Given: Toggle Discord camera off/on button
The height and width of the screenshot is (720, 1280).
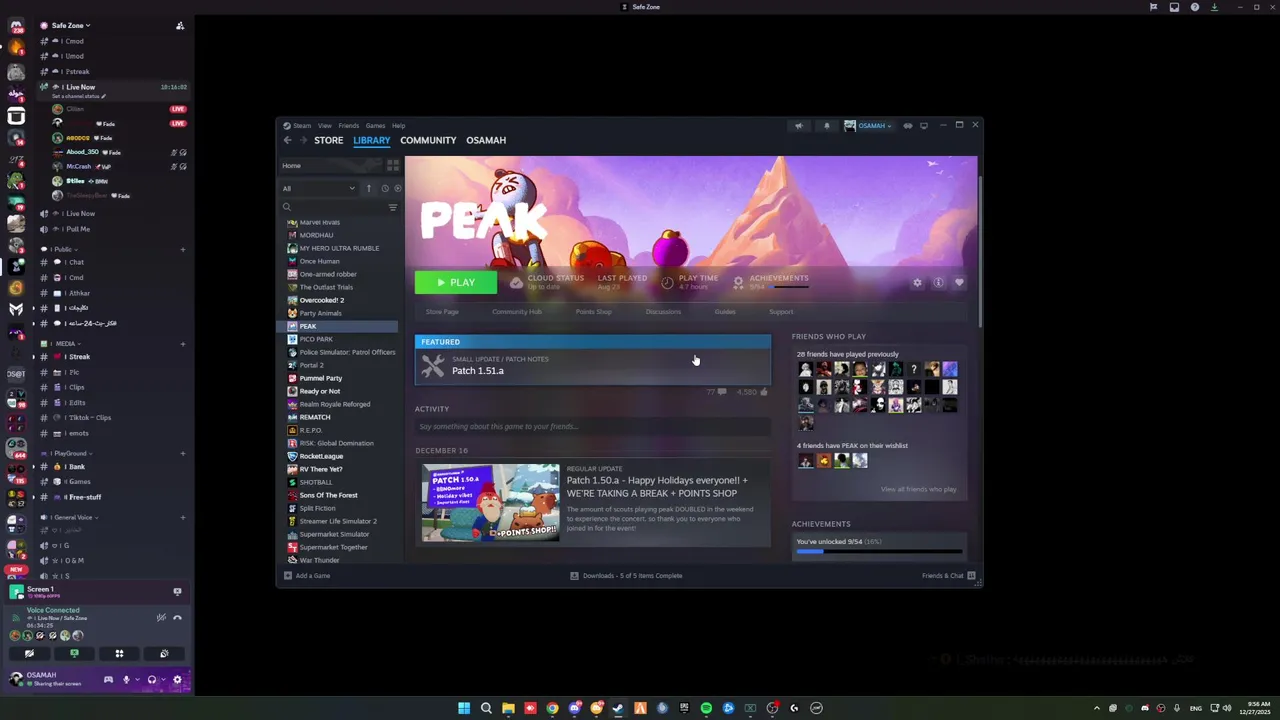Looking at the screenshot, I should pos(29,654).
